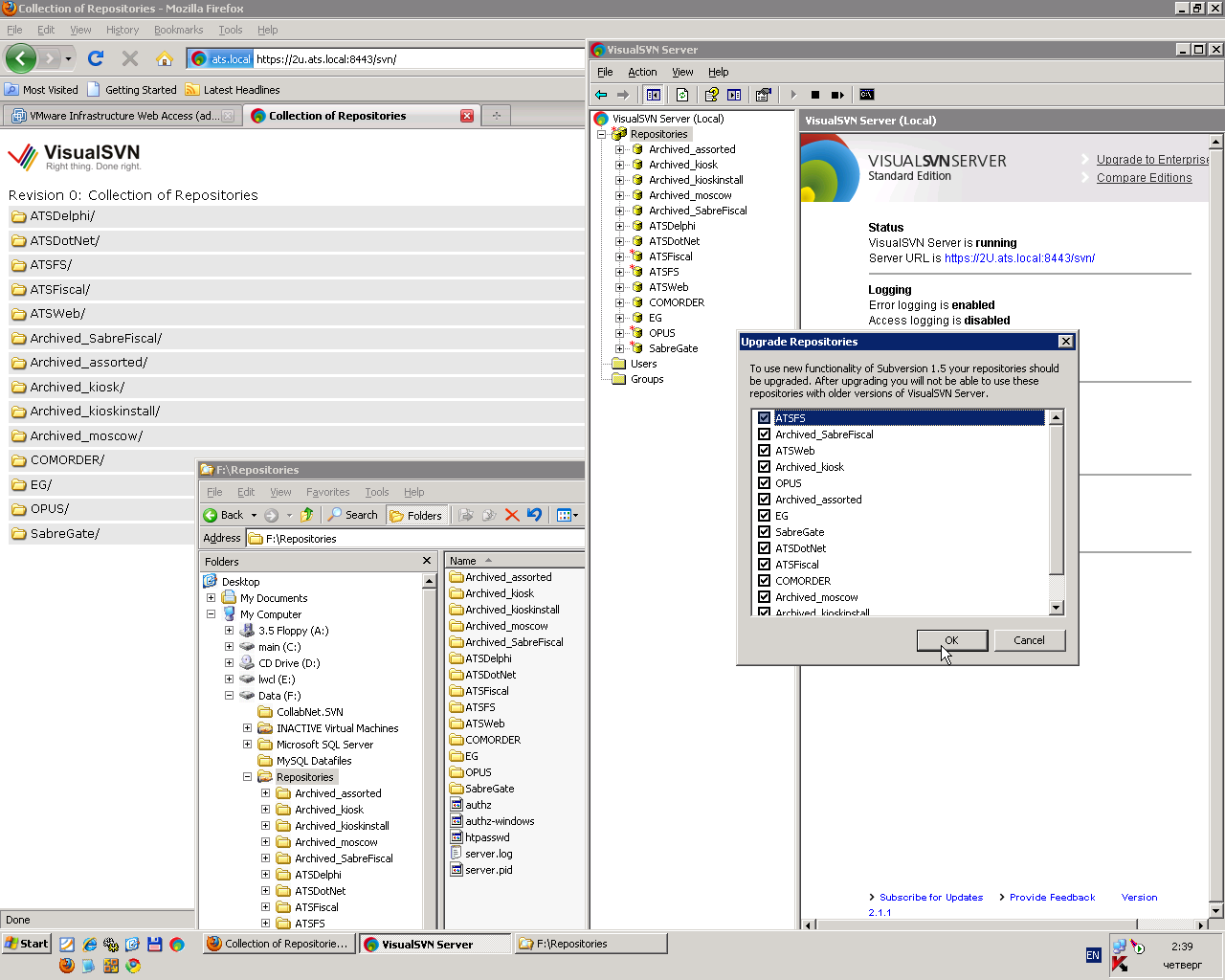The image size is (1225, 980).
Task: Open Explorer Views dropdown button
Action: tap(568, 515)
